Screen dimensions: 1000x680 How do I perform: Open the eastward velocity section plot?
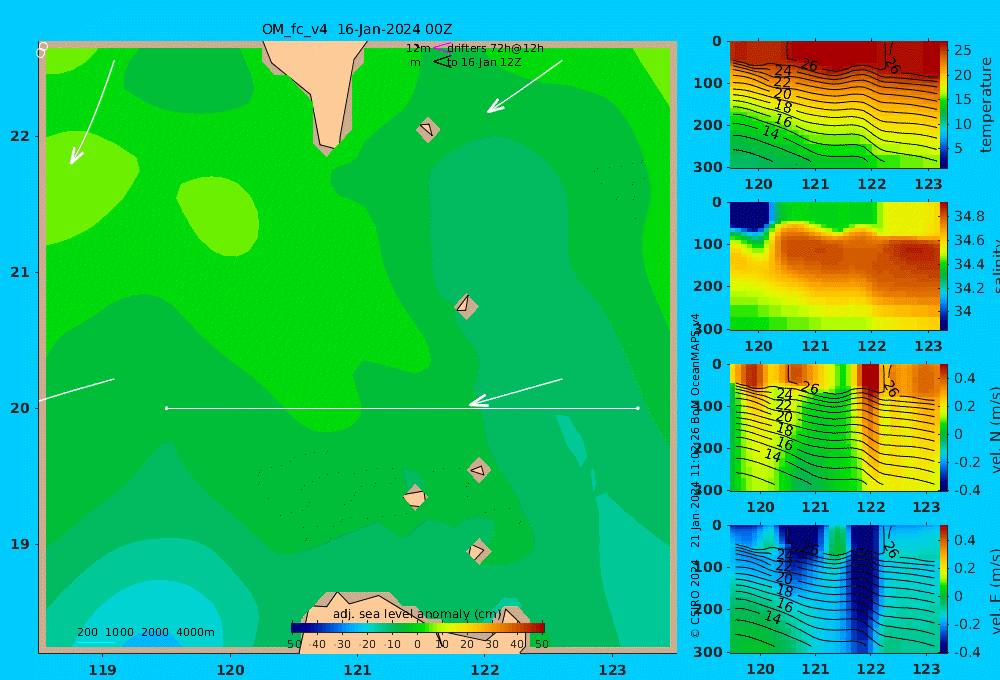(x=834, y=589)
